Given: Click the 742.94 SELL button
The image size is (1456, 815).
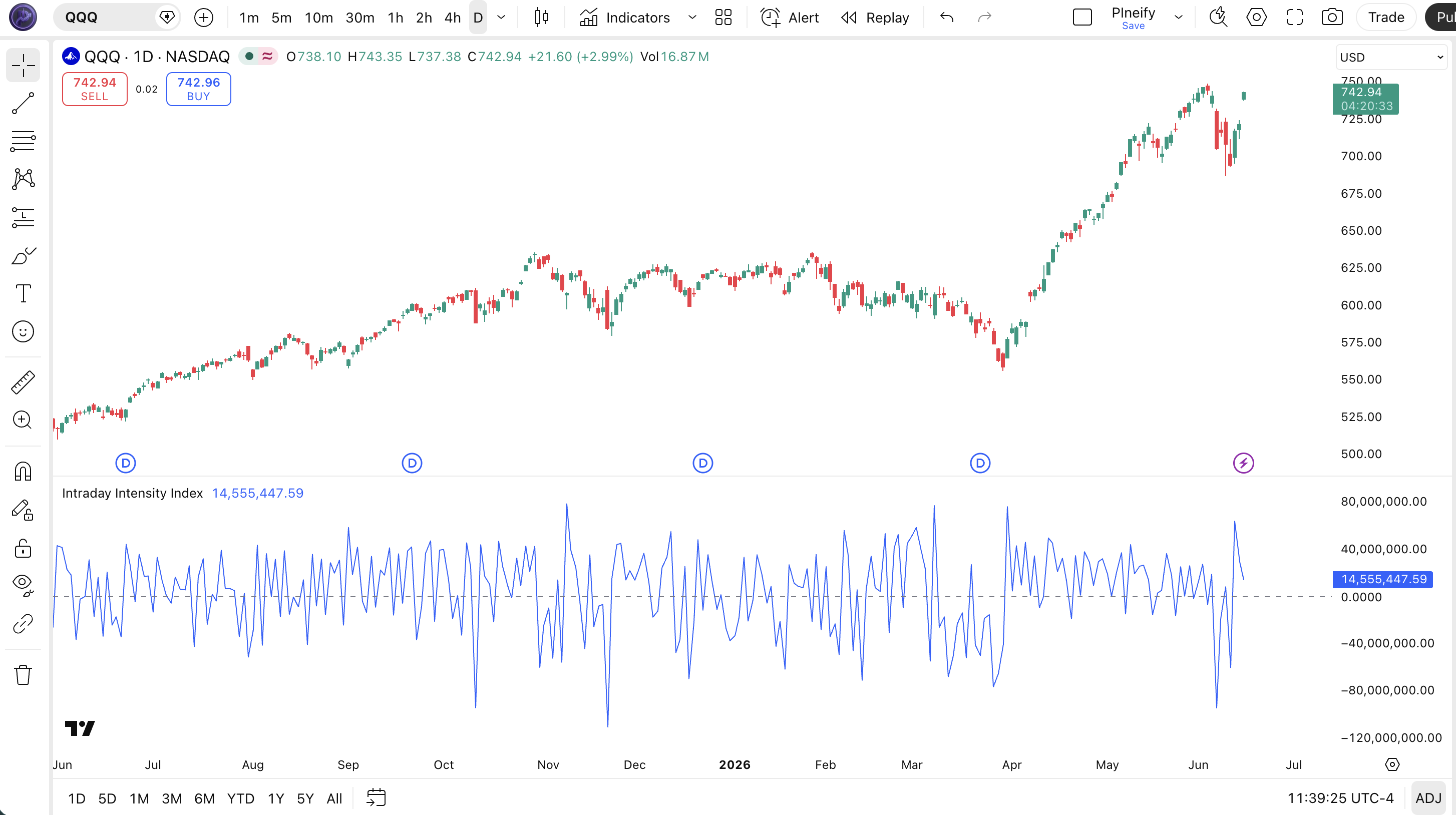Looking at the screenshot, I should [95, 89].
